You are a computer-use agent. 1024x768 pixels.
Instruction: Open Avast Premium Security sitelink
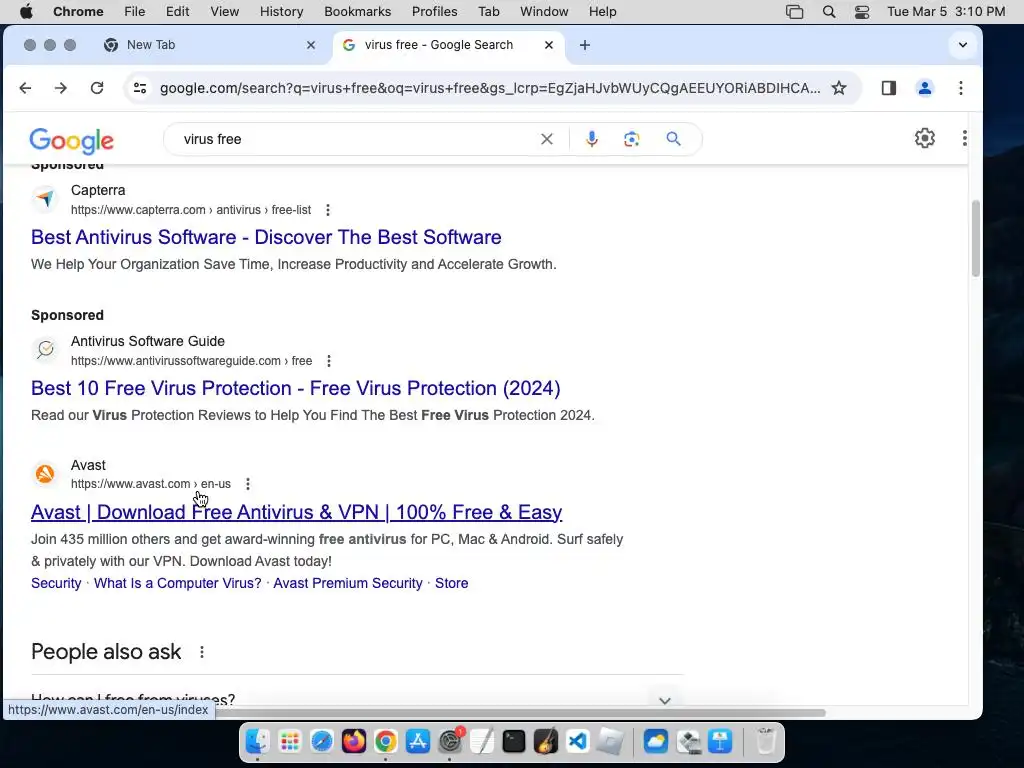point(348,583)
